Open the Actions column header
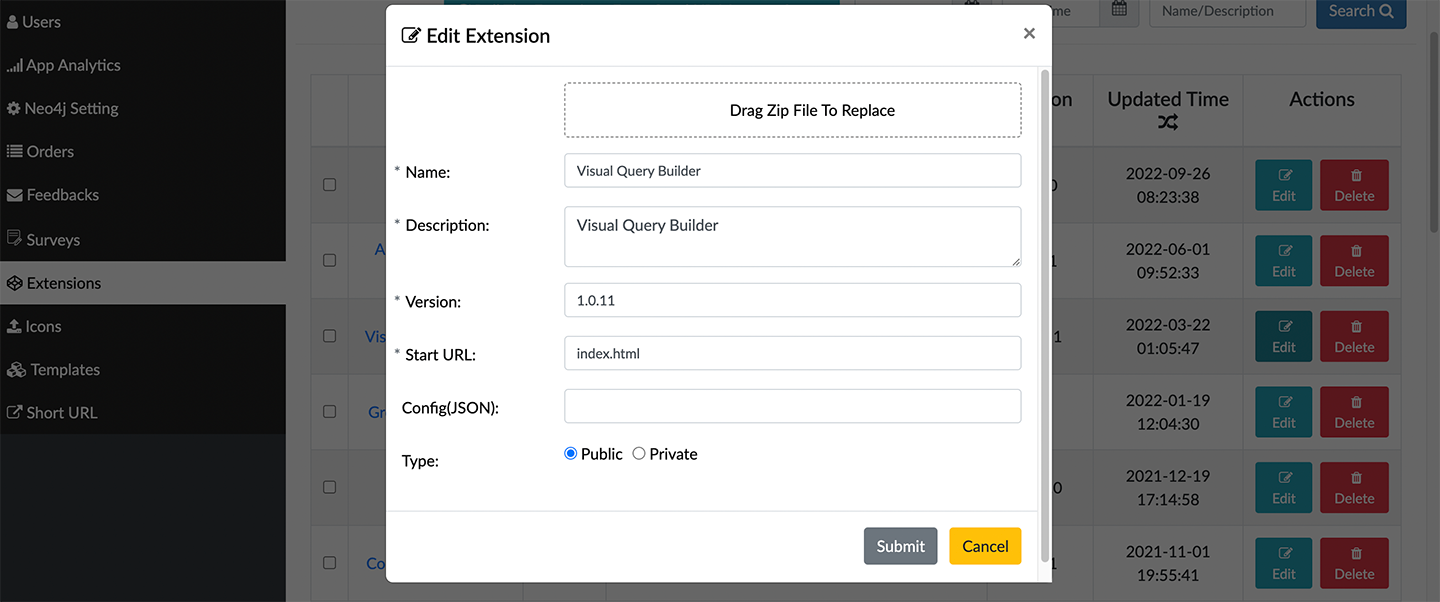The image size is (1440, 602). (x=1322, y=99)
